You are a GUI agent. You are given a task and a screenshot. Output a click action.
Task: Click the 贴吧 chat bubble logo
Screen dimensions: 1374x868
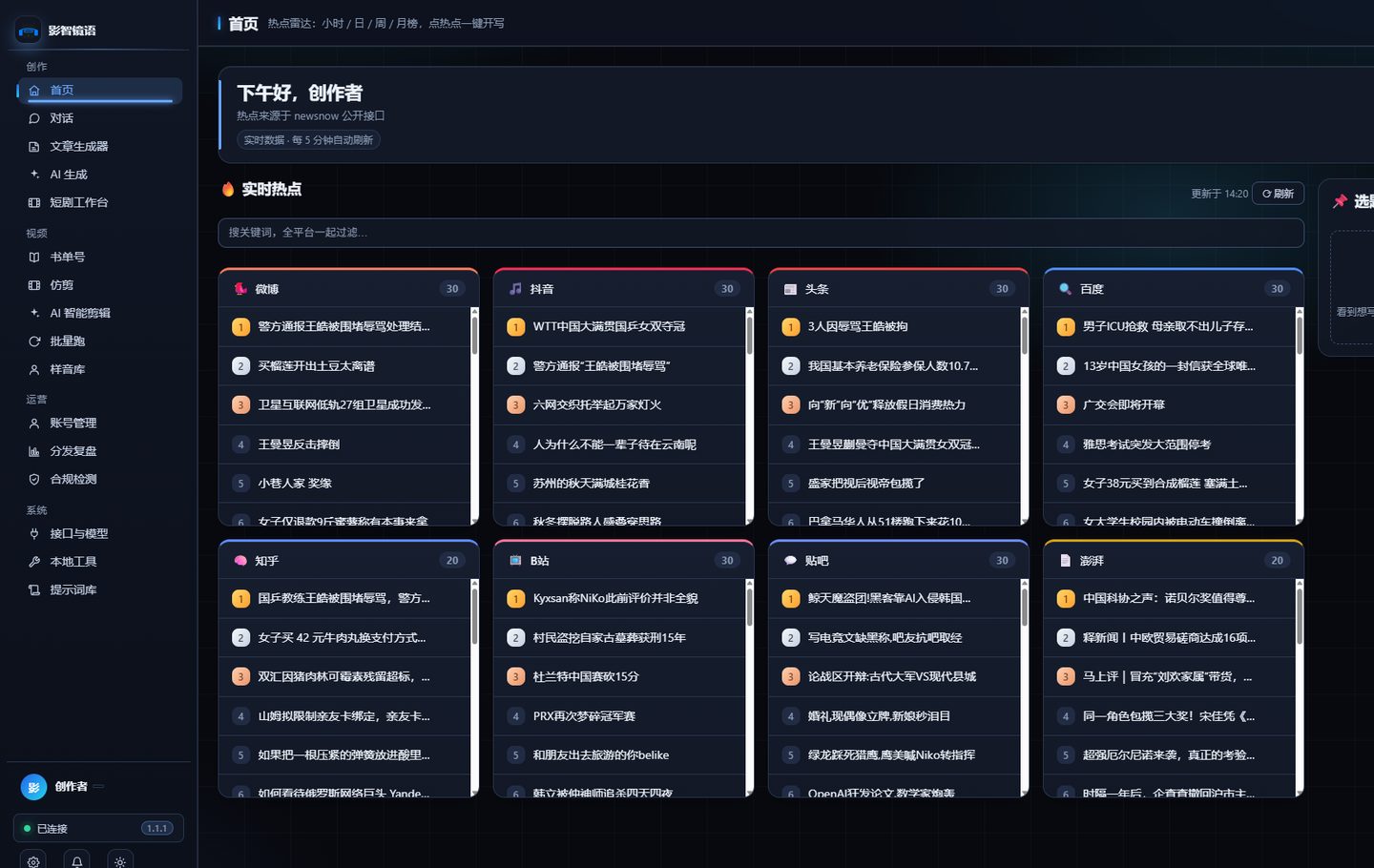coord(790,561)
